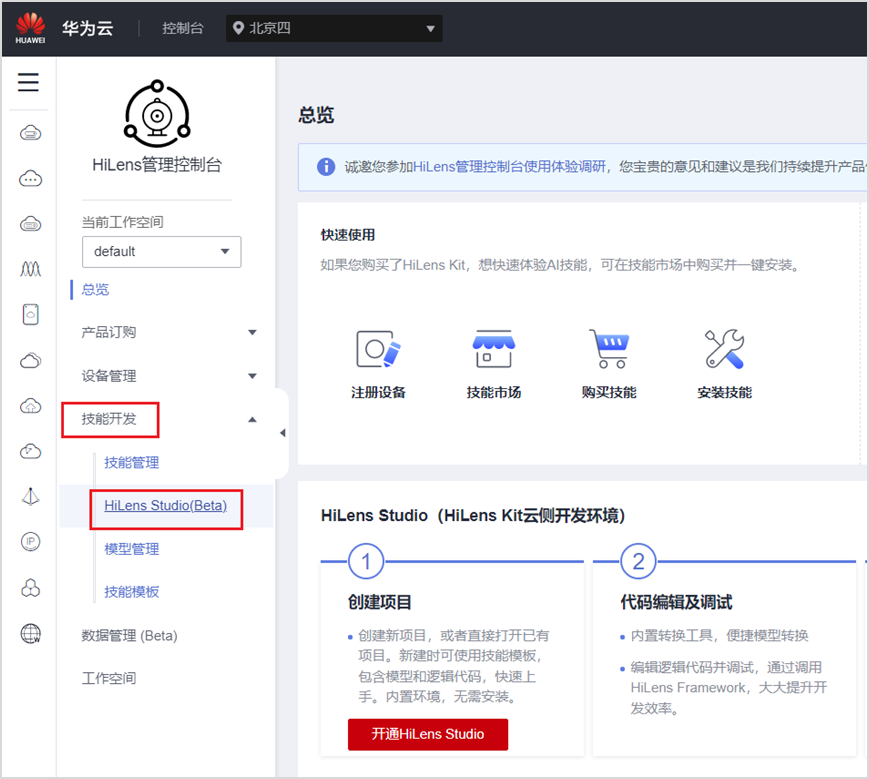
Task: Open the 技能市场 store icon
Action: click(x=494, y=349)
